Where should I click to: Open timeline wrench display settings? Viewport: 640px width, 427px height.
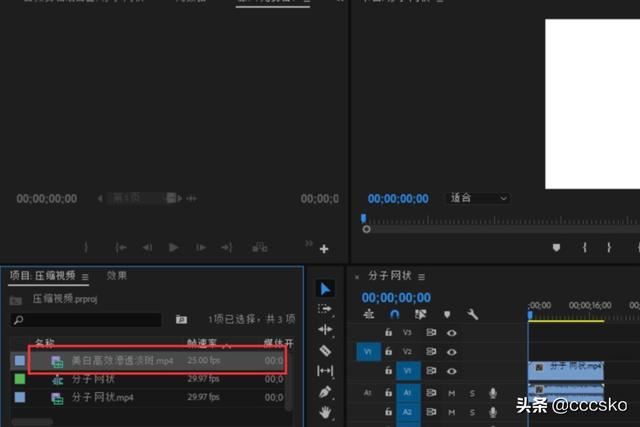pyautogui.click(x=472, y=314)
